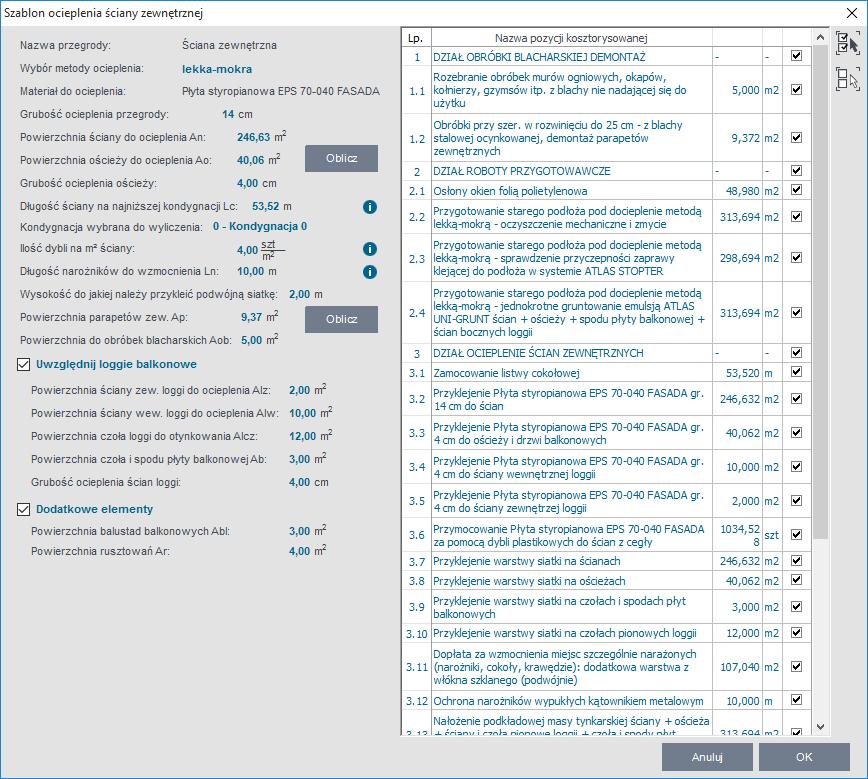The height and width of the screenshot is (779, 868).
Task: Uncheck row 1.2 demontaż parapetów zewnętrznych
Action: coord(797,137)
